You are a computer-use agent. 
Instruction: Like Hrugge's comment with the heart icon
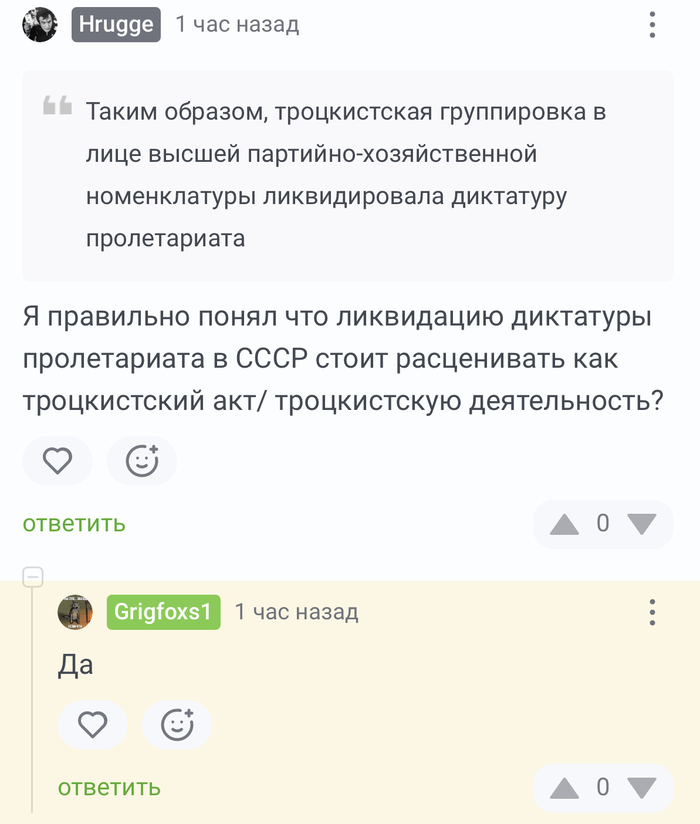[58, 460]
